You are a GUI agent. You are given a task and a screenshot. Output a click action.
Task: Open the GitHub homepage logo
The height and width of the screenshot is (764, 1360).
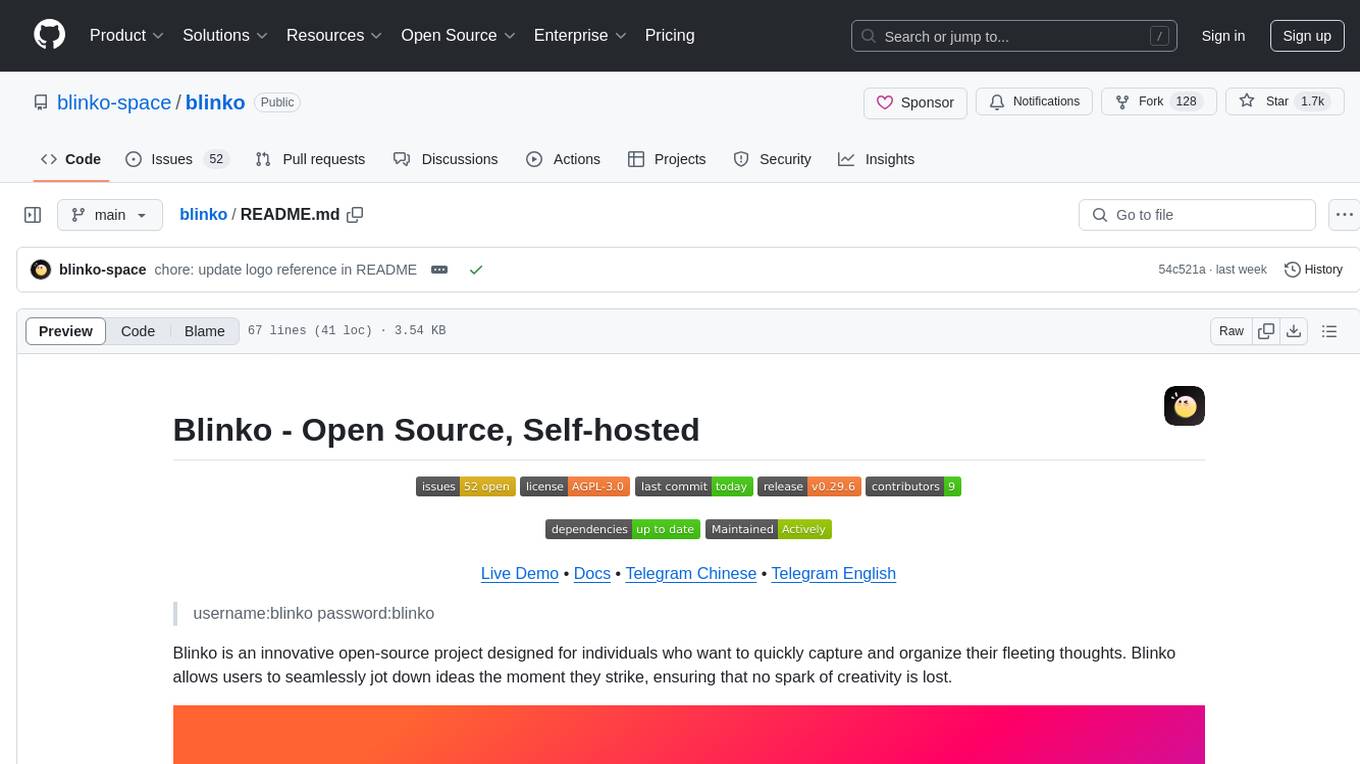[49, 35]
